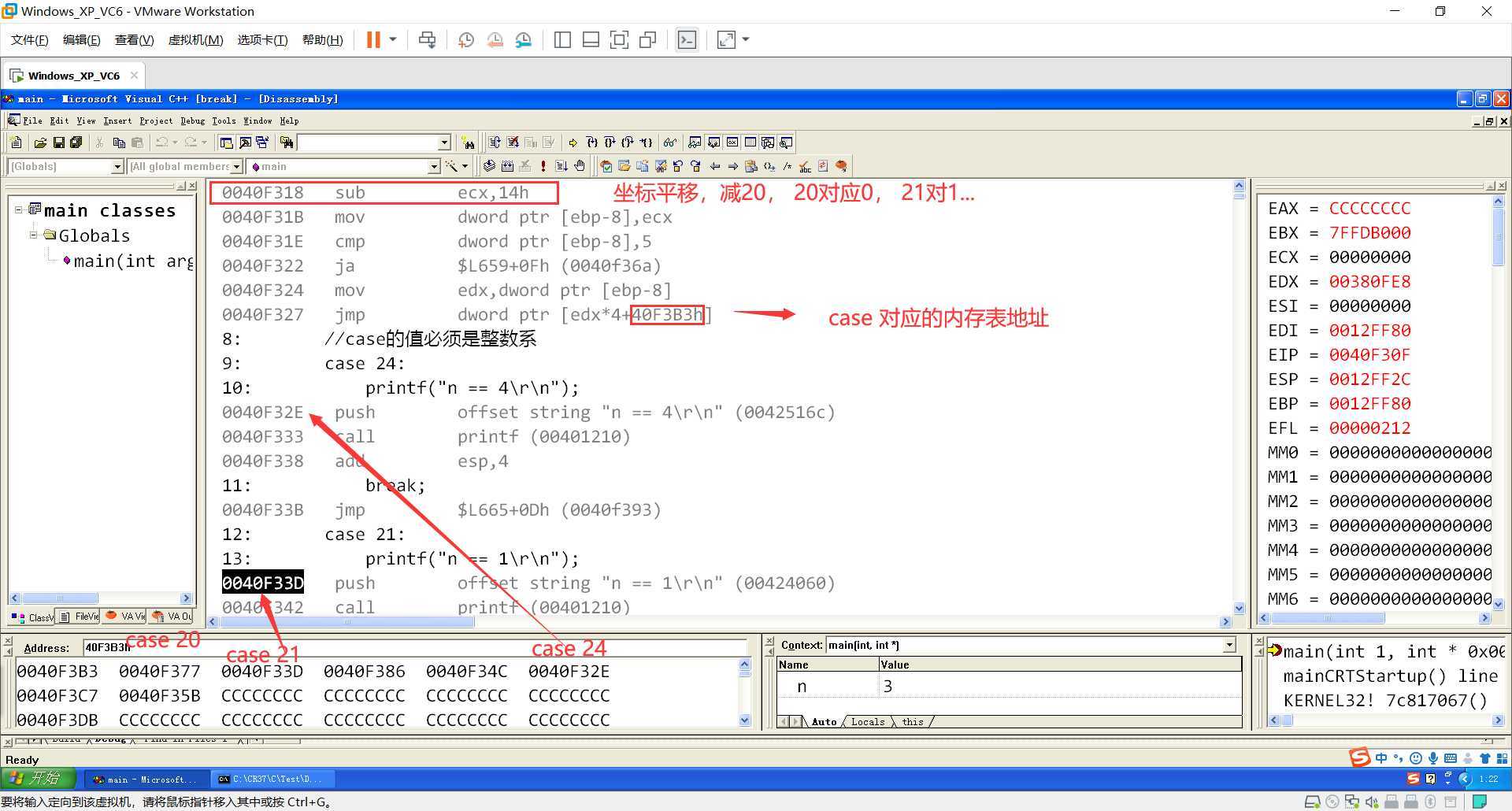Click the Build icon

click(508, 166)
